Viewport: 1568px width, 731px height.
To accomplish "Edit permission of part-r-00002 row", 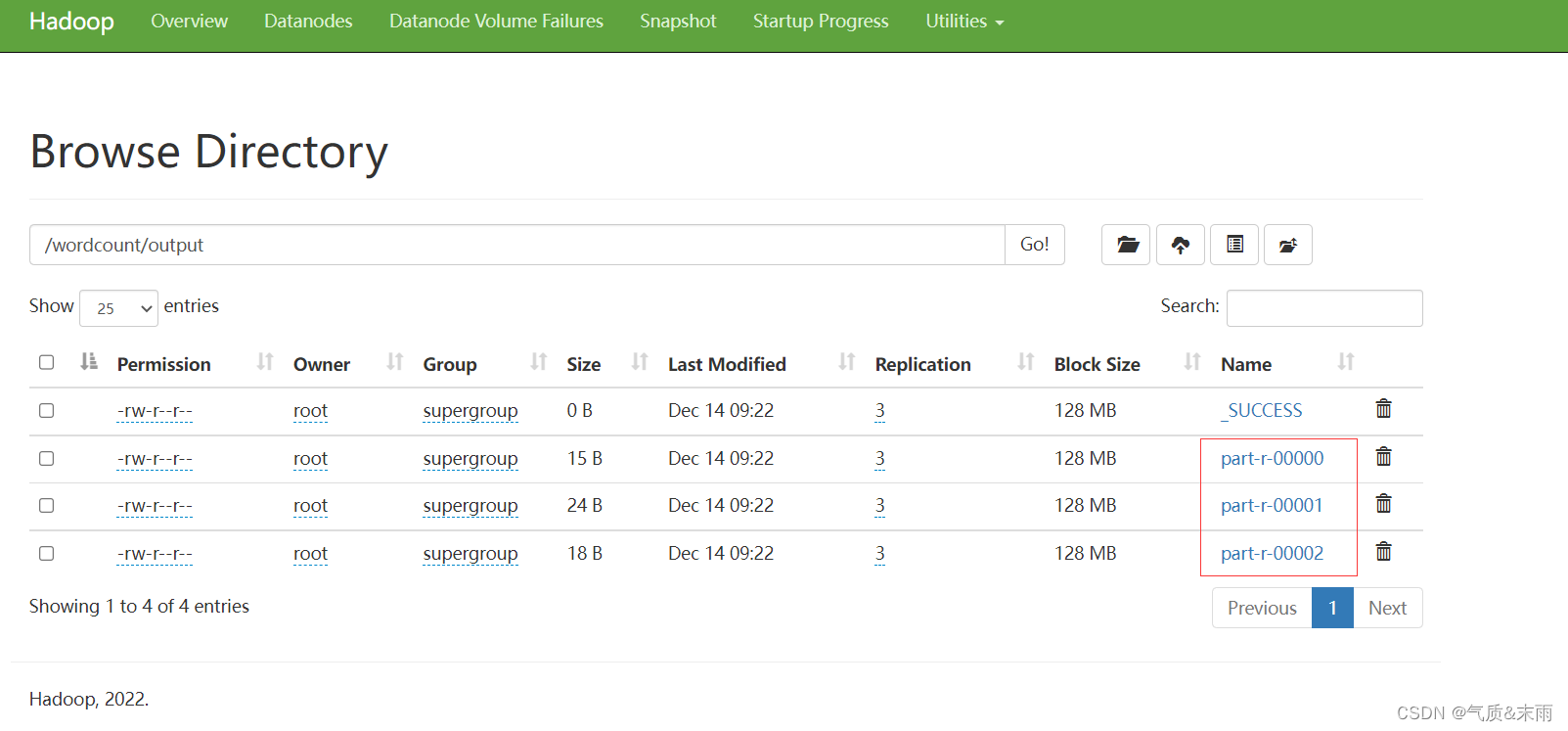I will coord(155,554).
